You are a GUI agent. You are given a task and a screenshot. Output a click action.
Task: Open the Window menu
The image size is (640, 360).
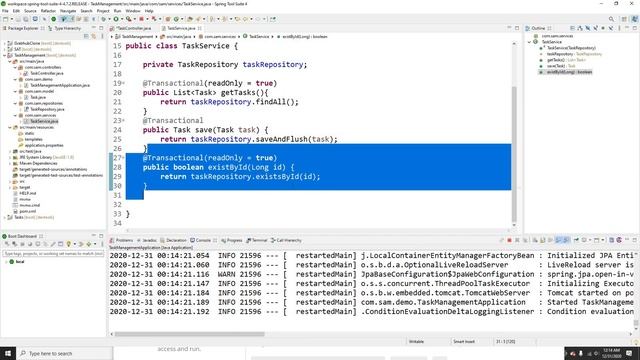pyautogui.click(x=133, y=11)
